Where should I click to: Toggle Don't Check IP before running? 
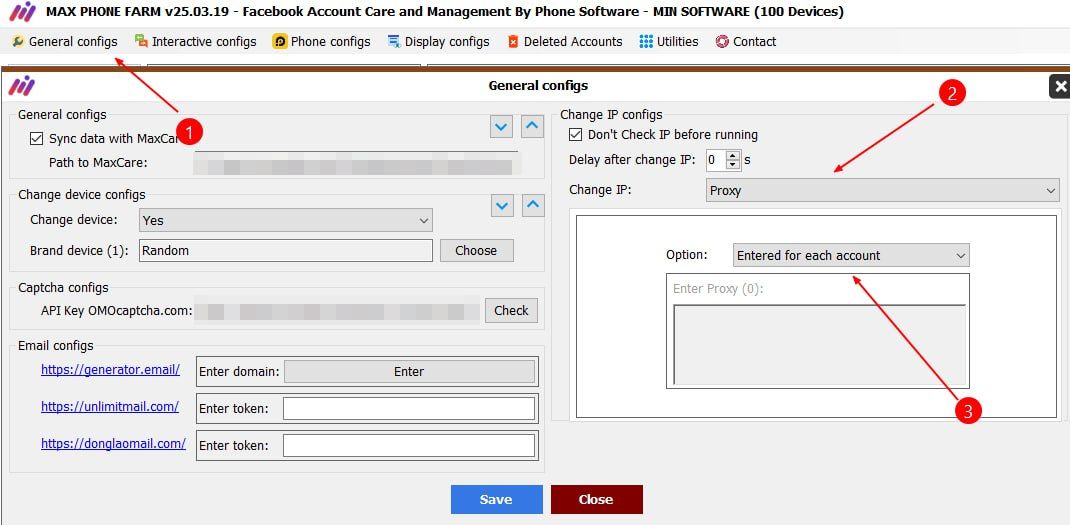click(576, 134)
